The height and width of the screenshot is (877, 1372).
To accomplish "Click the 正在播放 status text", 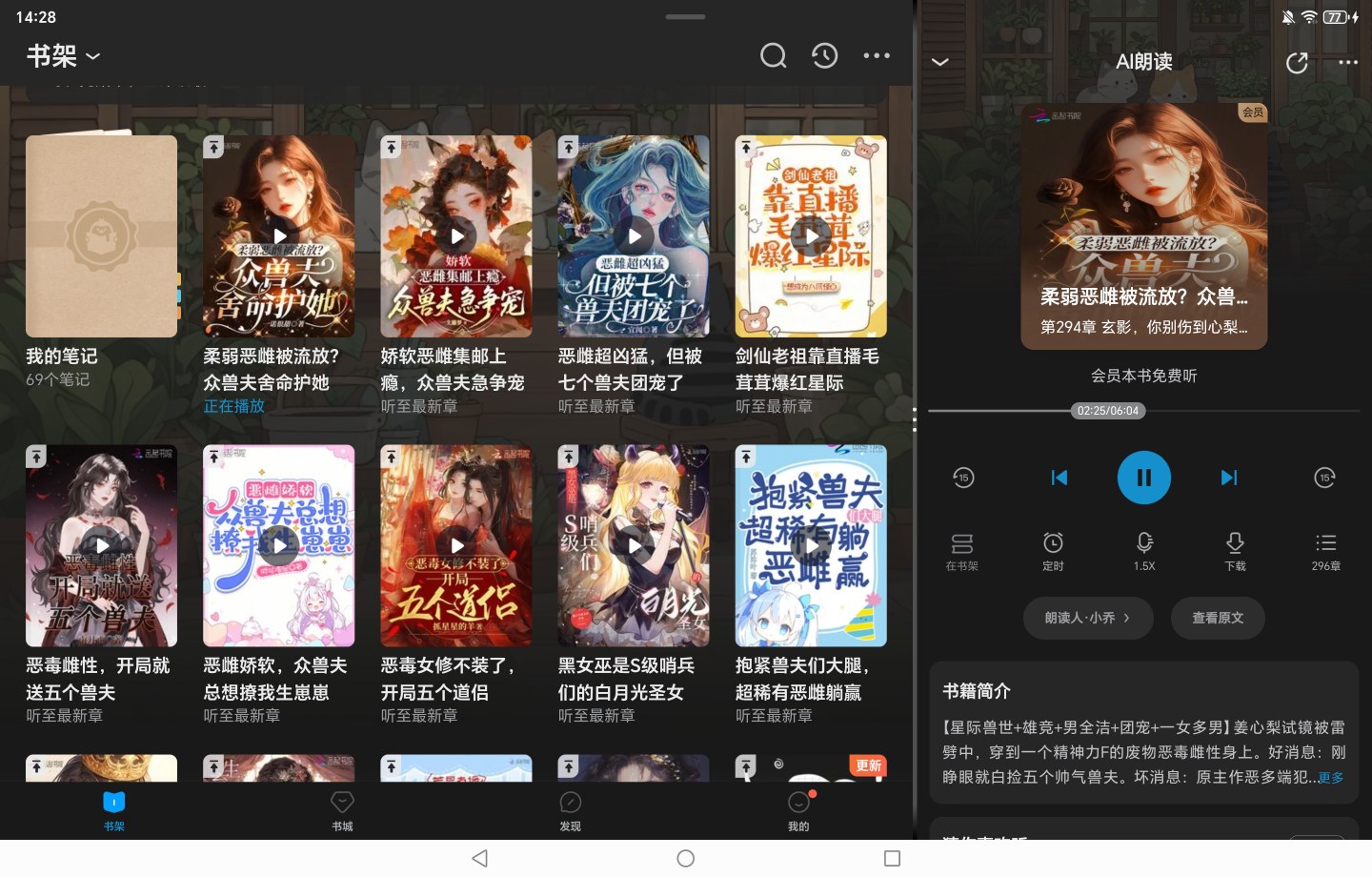I will [233, 406].
